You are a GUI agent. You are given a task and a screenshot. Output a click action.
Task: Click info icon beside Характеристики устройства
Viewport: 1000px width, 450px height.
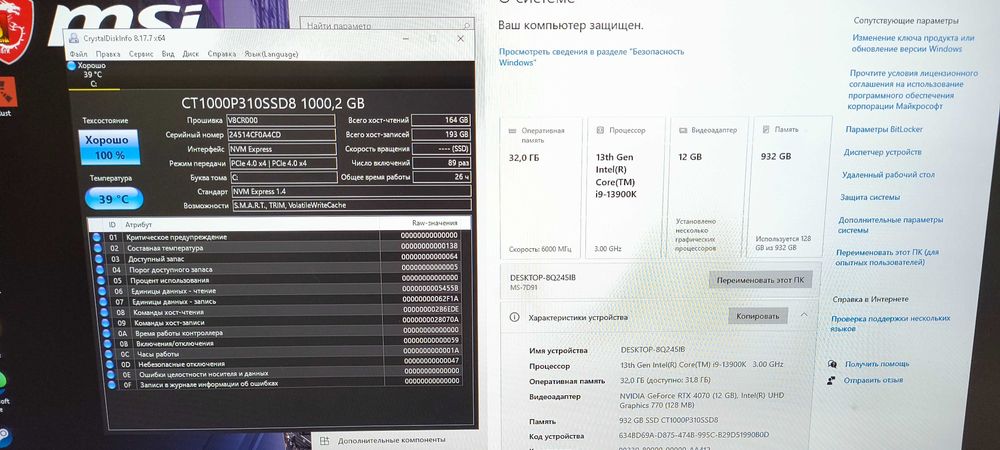point(515,317)
